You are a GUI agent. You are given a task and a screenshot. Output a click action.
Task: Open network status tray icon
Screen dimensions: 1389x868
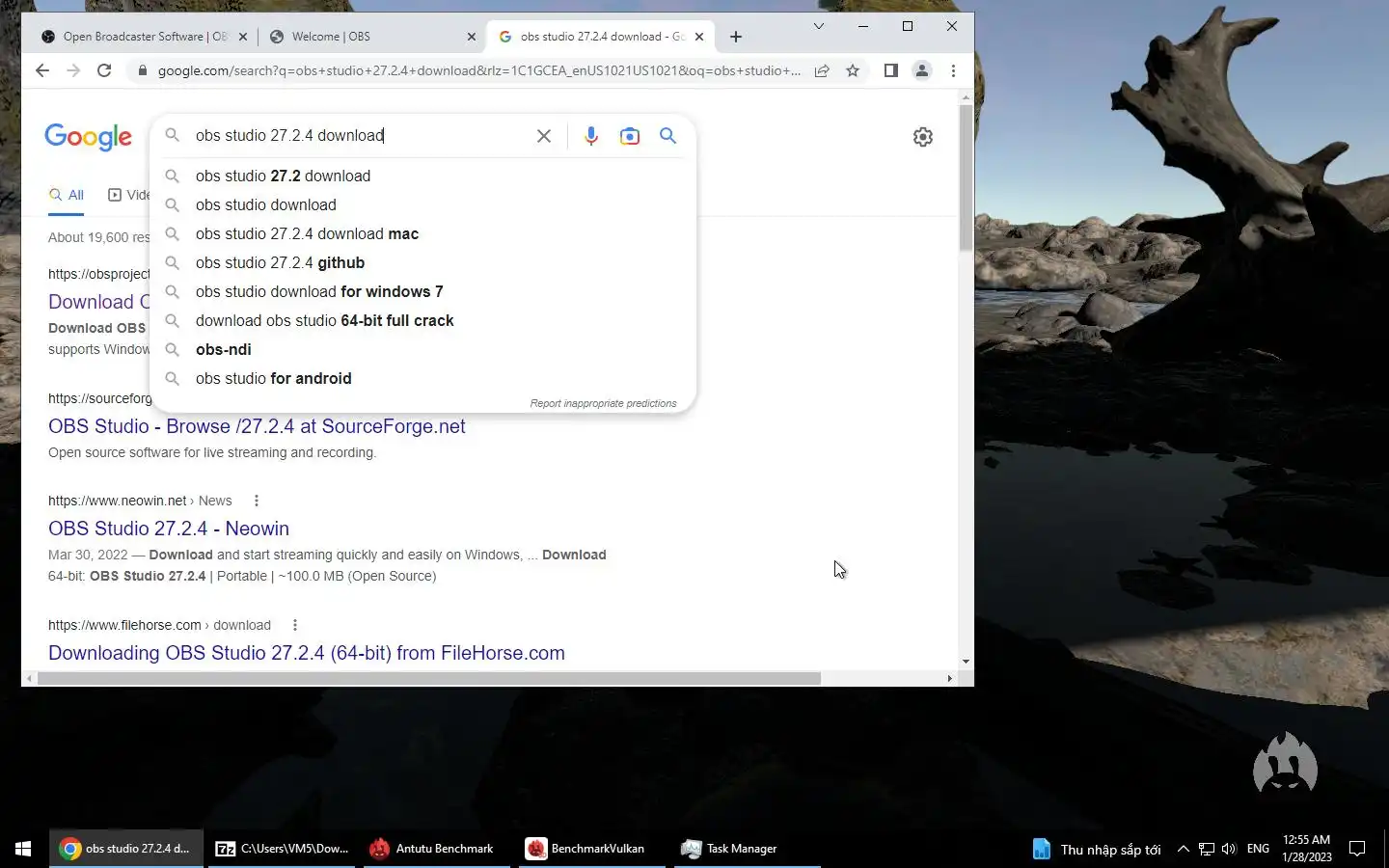pyautogui.click(x=1207, y=849)
